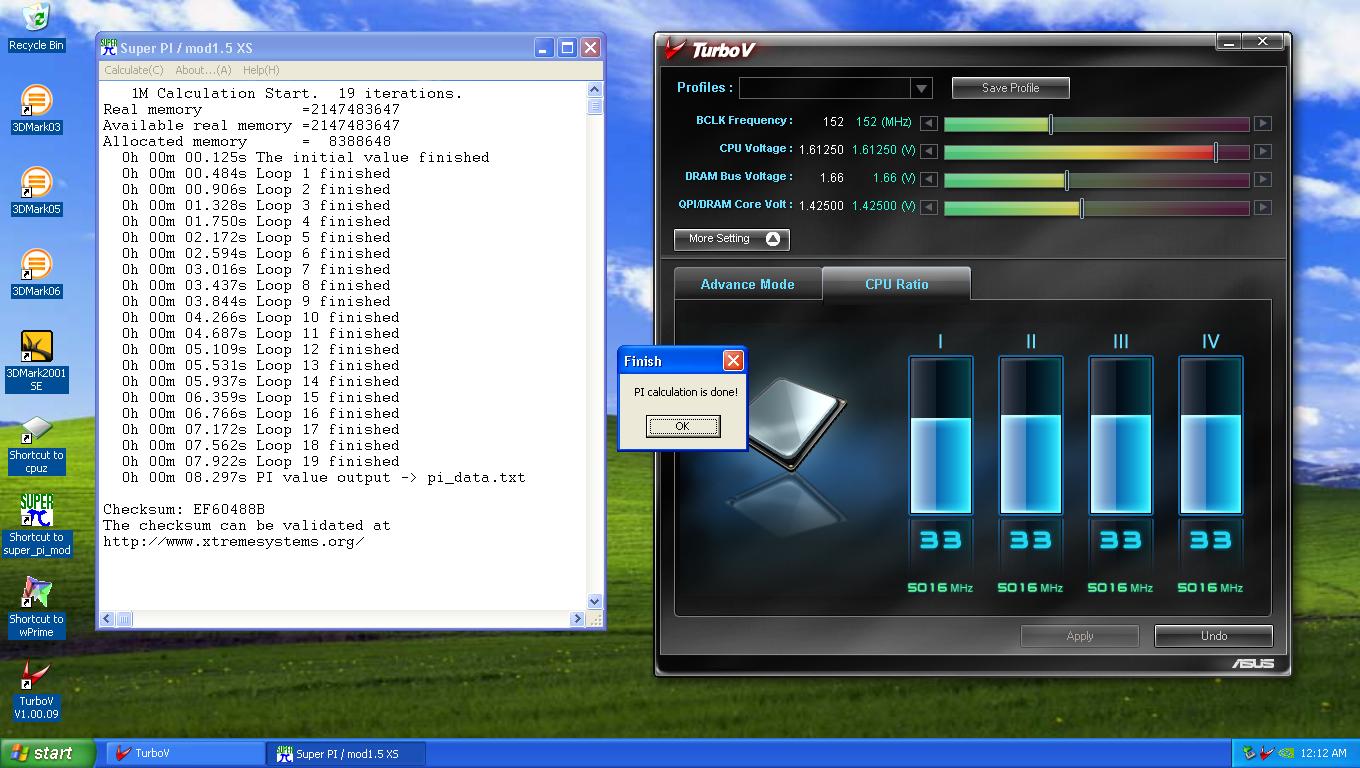Open the Calculate(C) menu in Super PI

click(134, 70)
